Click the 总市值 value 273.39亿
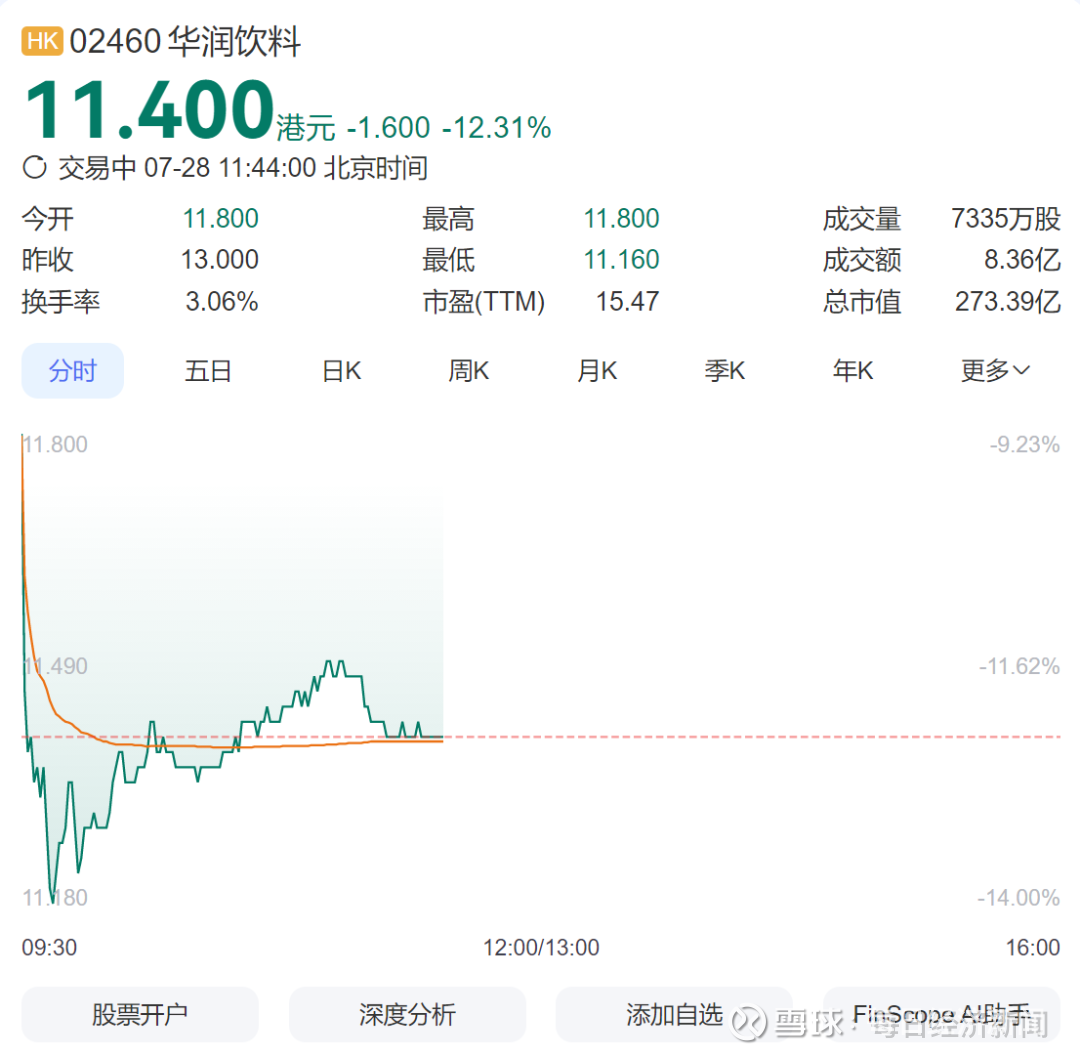 pos(1007,301)
